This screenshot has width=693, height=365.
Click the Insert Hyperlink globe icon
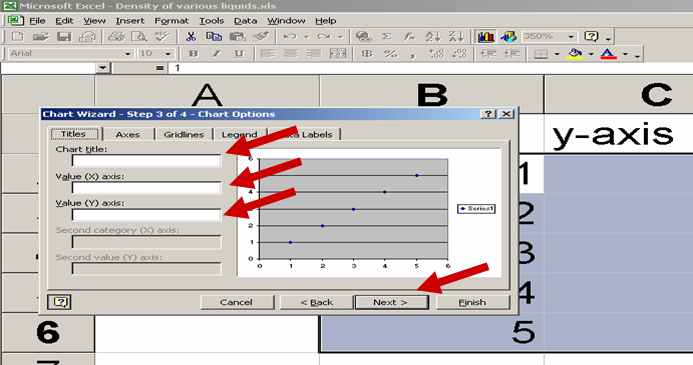tap(363, 37)
